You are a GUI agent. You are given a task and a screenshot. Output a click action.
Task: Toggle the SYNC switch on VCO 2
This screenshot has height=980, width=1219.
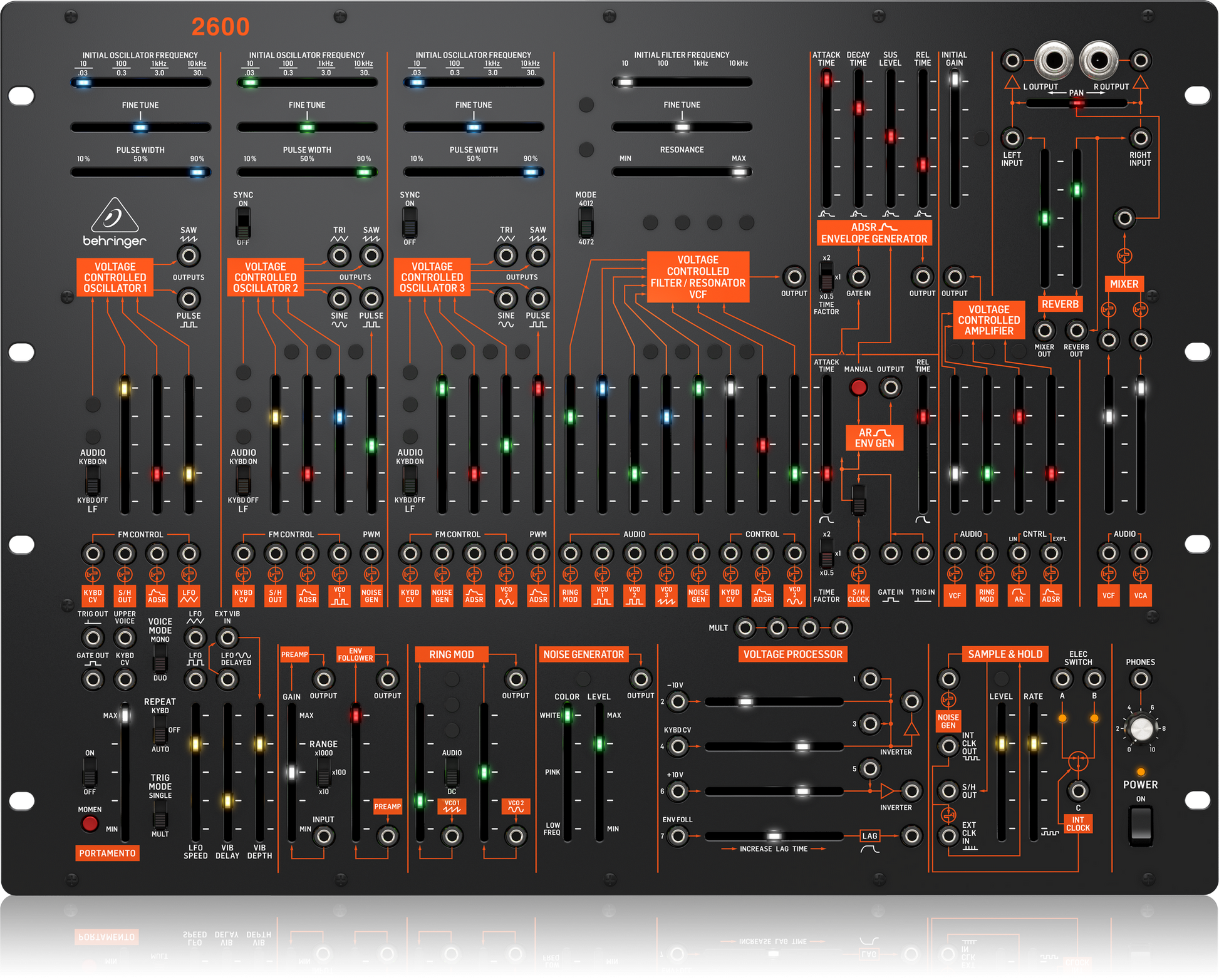[x=242, y=222]
